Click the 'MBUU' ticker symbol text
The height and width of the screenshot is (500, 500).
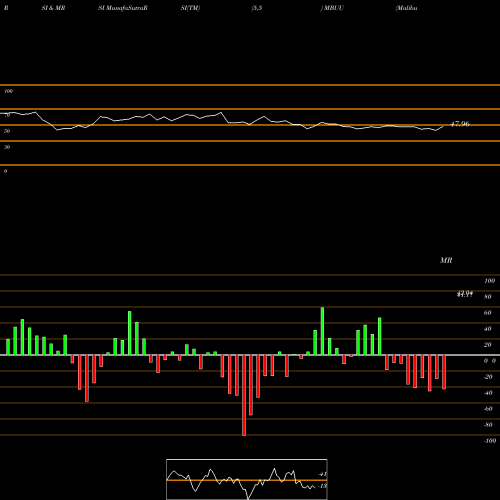[x=333, y=8]
